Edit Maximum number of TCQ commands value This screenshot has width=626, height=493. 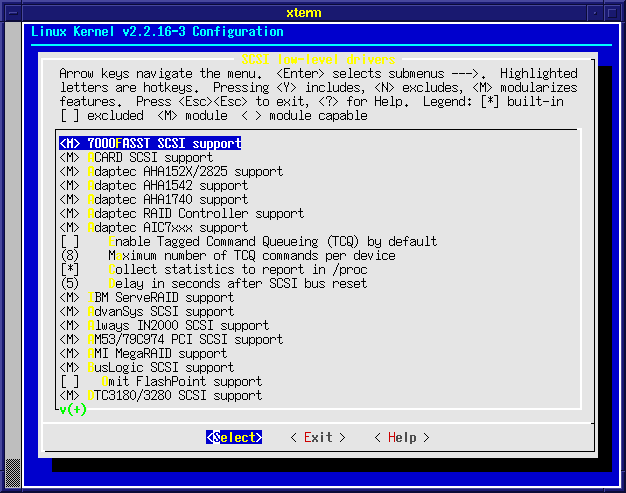[x=69, y=255]
